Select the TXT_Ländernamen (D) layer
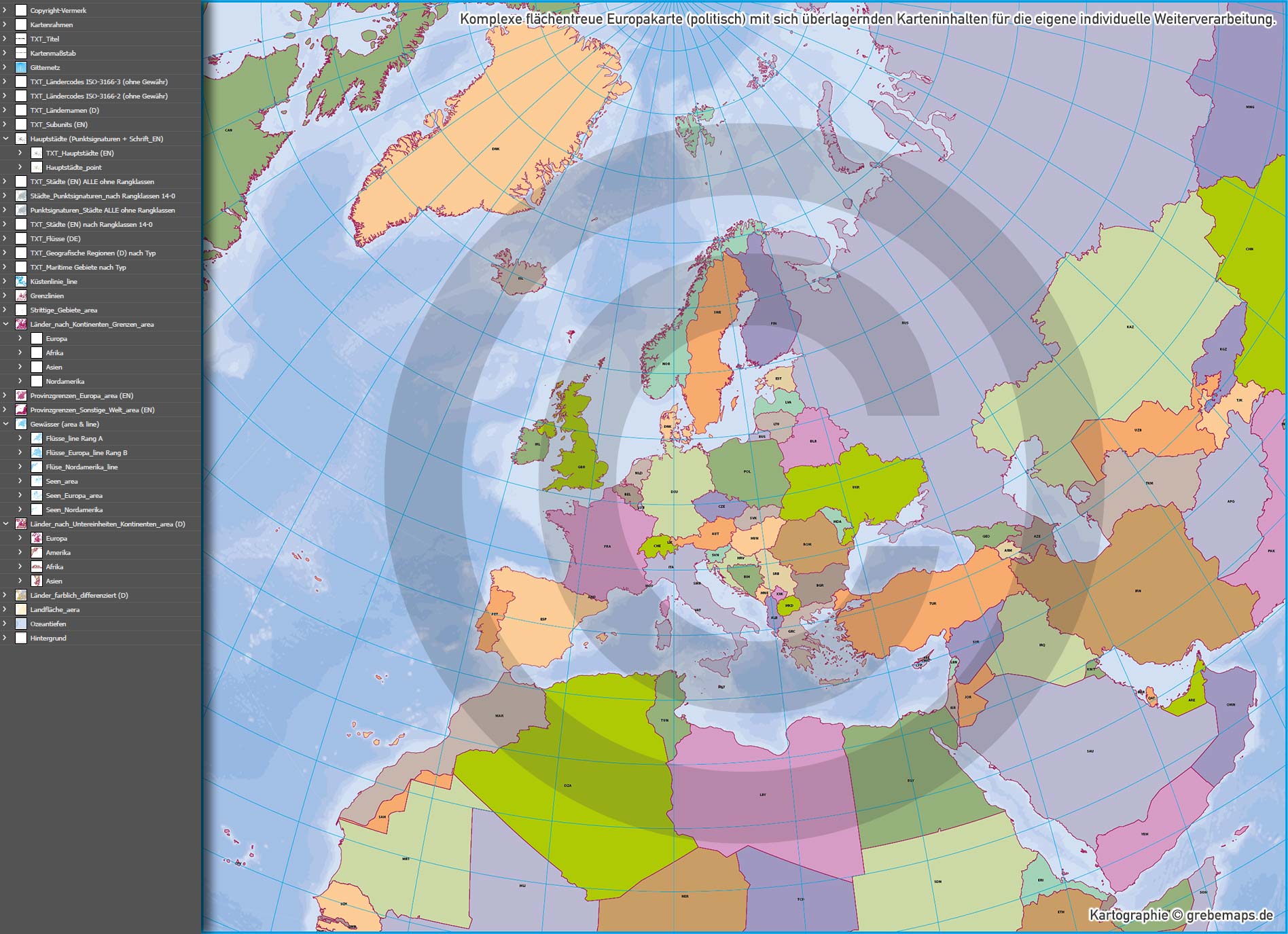This screenshot has width=1288, height=934. point(65,110)
